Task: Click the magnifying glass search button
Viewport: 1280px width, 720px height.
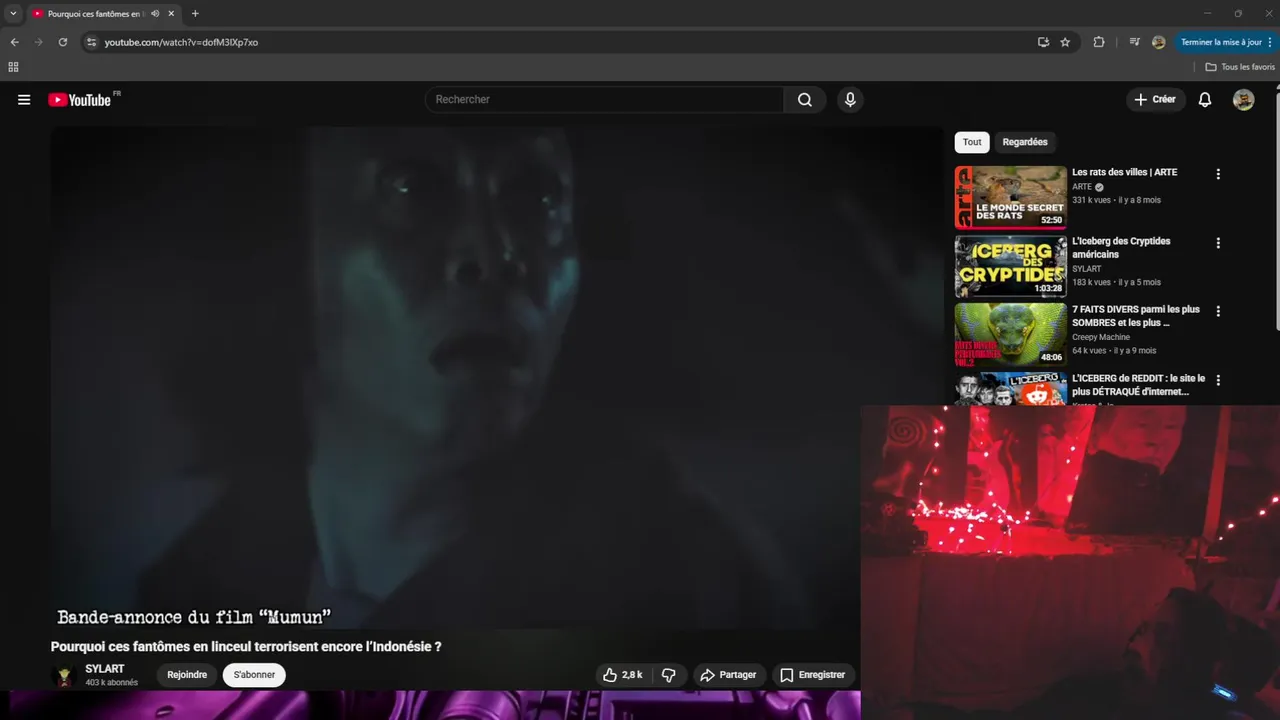Action: point(805,100)
